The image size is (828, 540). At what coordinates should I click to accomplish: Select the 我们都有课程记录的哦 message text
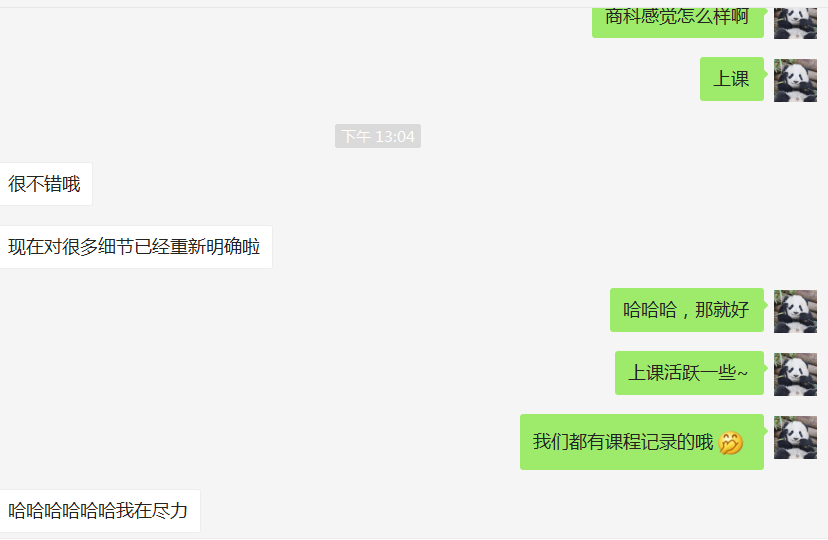623,442
